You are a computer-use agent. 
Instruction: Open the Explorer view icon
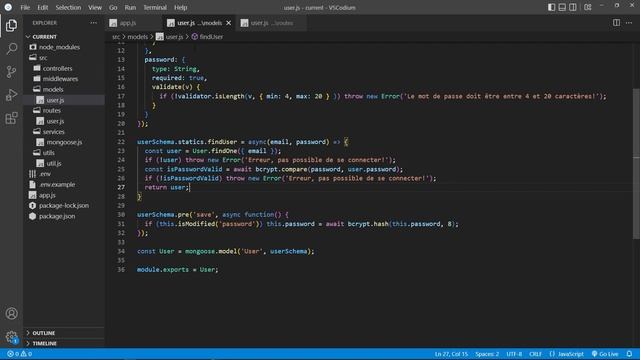pos(11,26)
